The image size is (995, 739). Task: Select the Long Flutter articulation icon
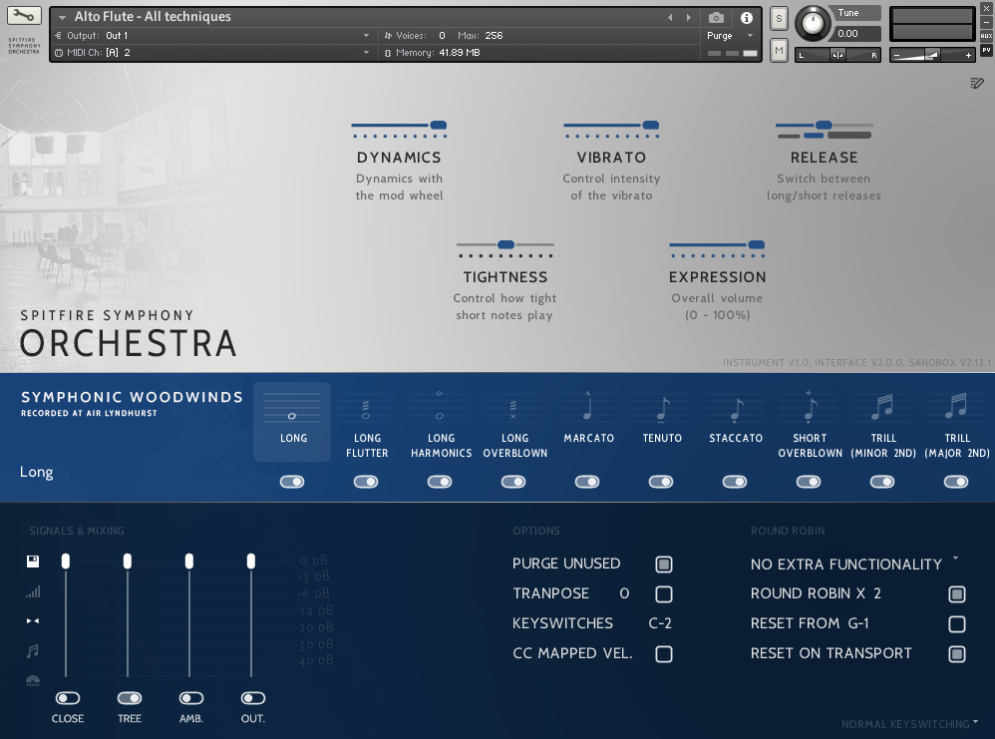tap(367, 408)
